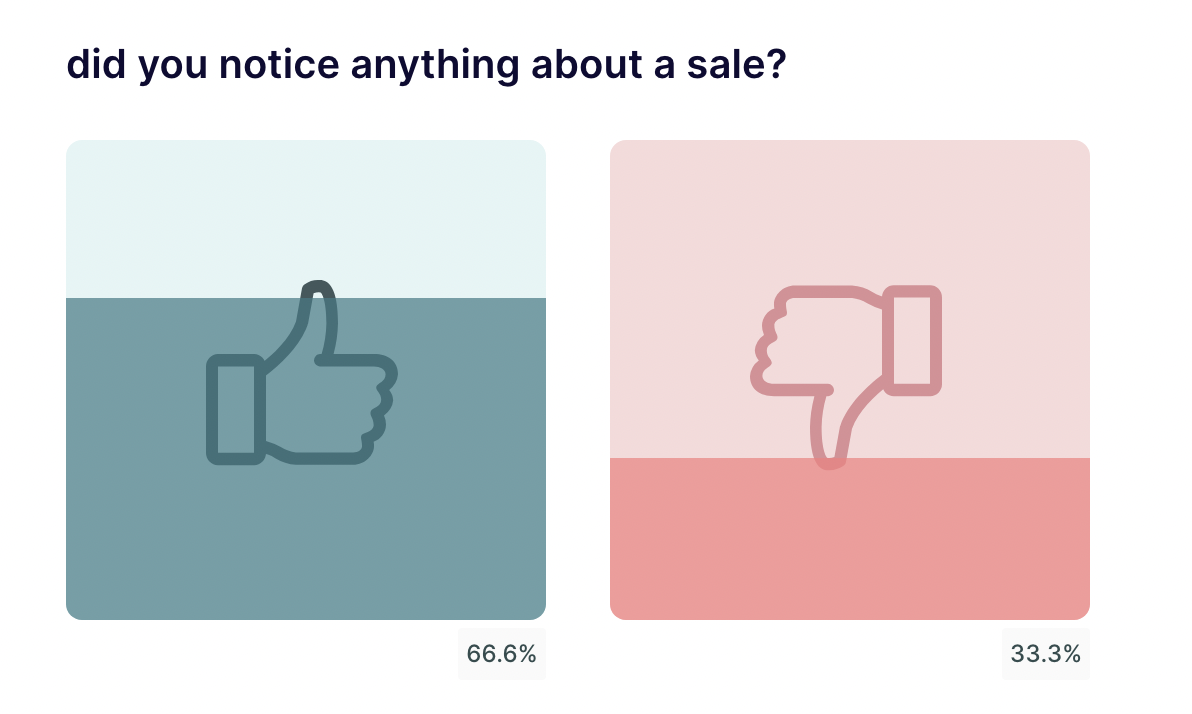1192x714 pixels.
Task: Click the cuff rectangle of the thumbs down icon
Action: [912, 341]
